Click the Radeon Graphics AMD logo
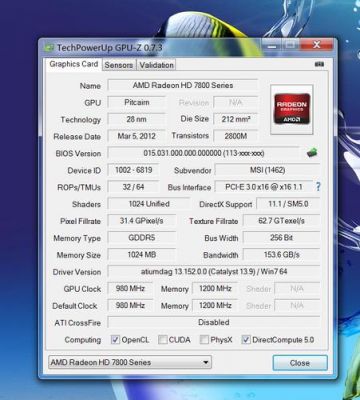 click(292, 109)
